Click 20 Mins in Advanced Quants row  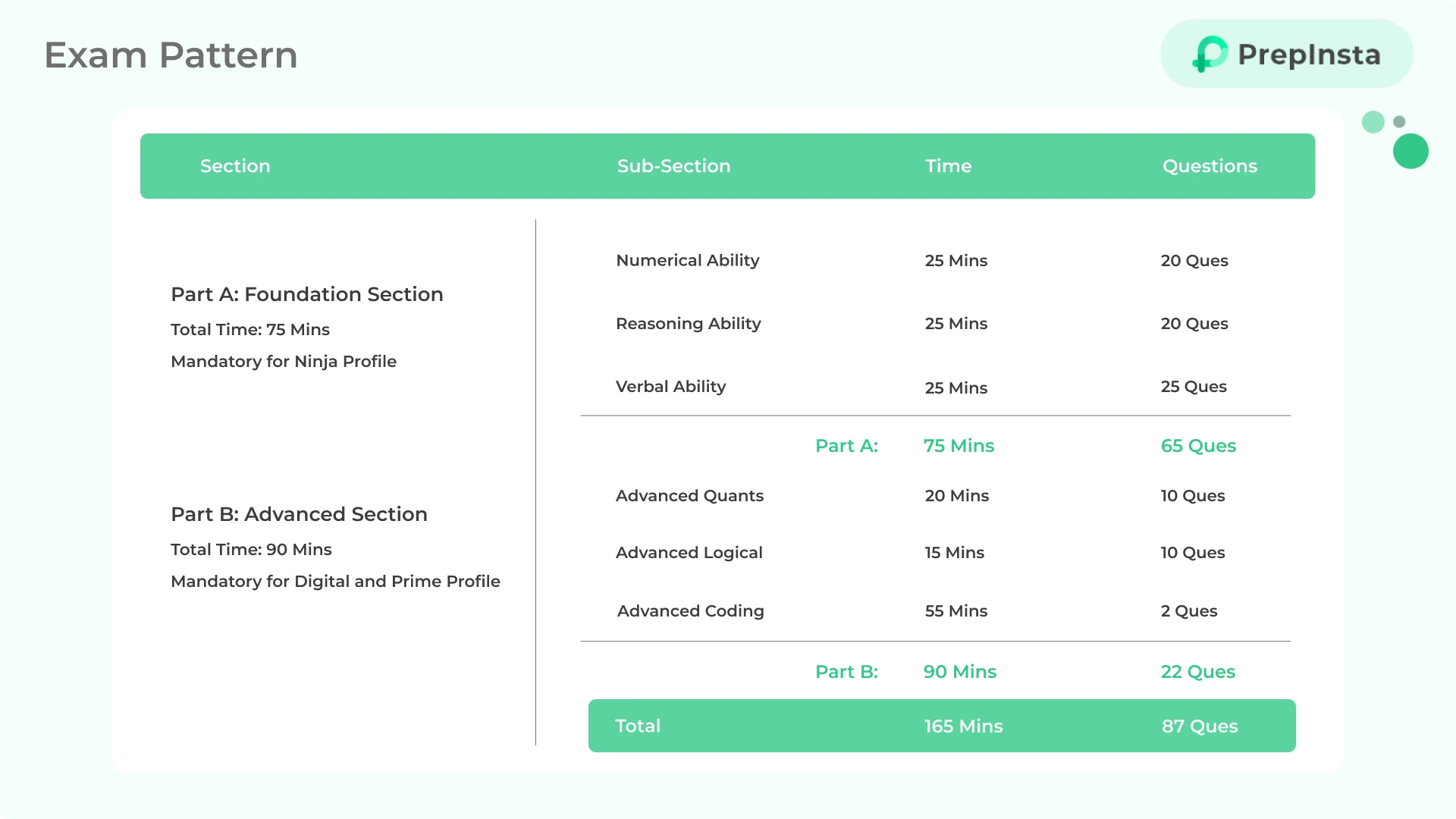click(957, 496)
